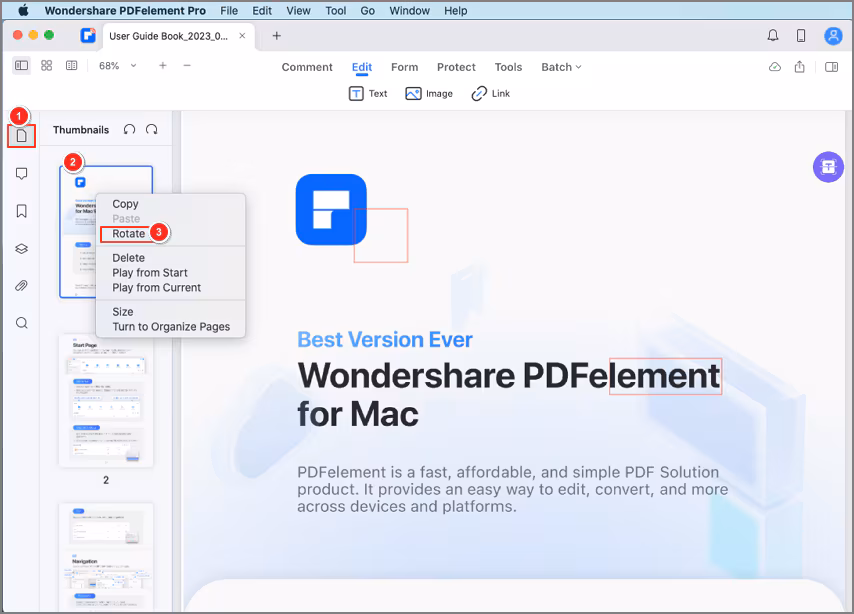The width and height of the screenshot is (854, 614).
Task: Open the Search panel magnifier icon
Action: coord(21,323)
